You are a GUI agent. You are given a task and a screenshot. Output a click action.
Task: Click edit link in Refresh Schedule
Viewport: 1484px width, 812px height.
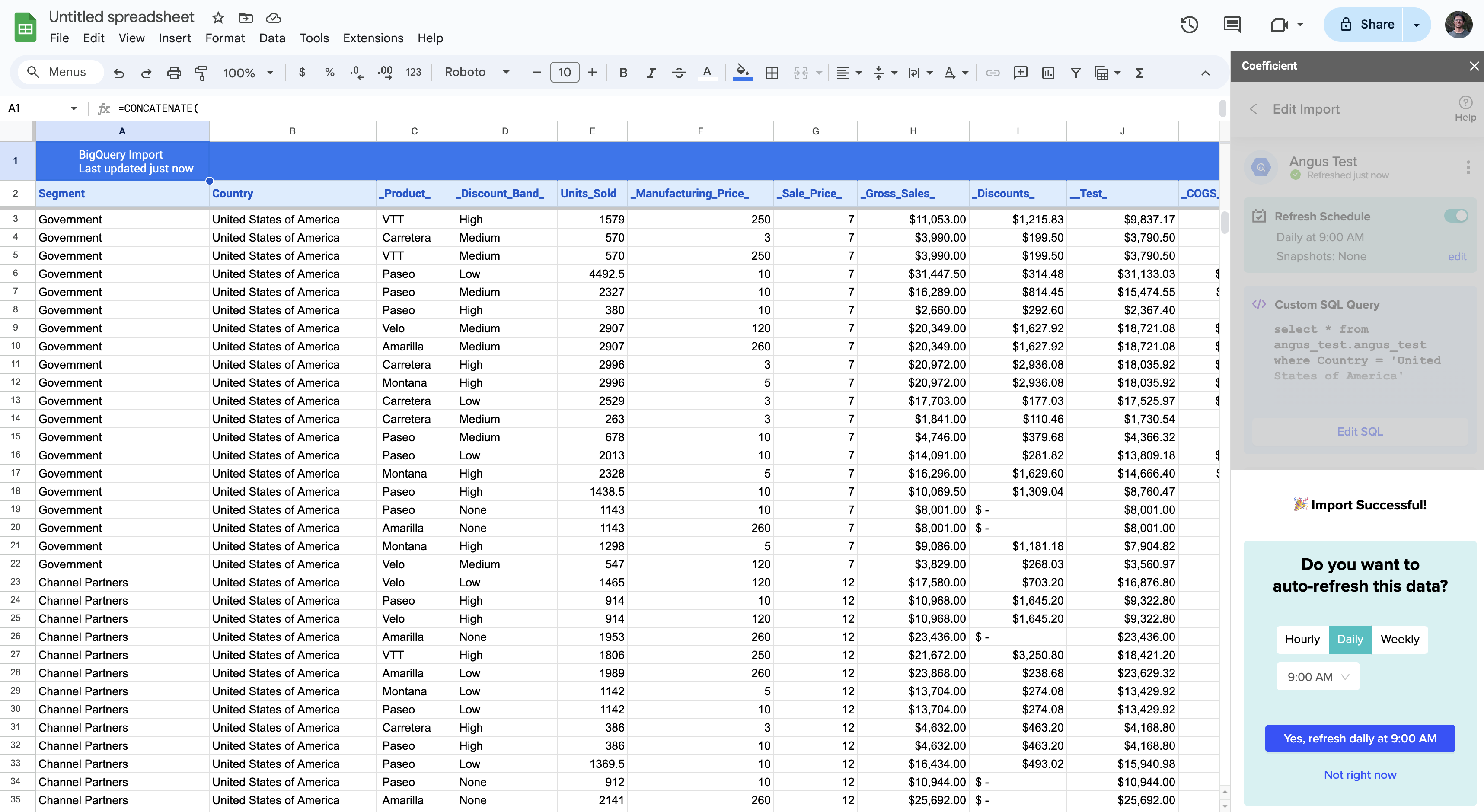pos(1457,256)
